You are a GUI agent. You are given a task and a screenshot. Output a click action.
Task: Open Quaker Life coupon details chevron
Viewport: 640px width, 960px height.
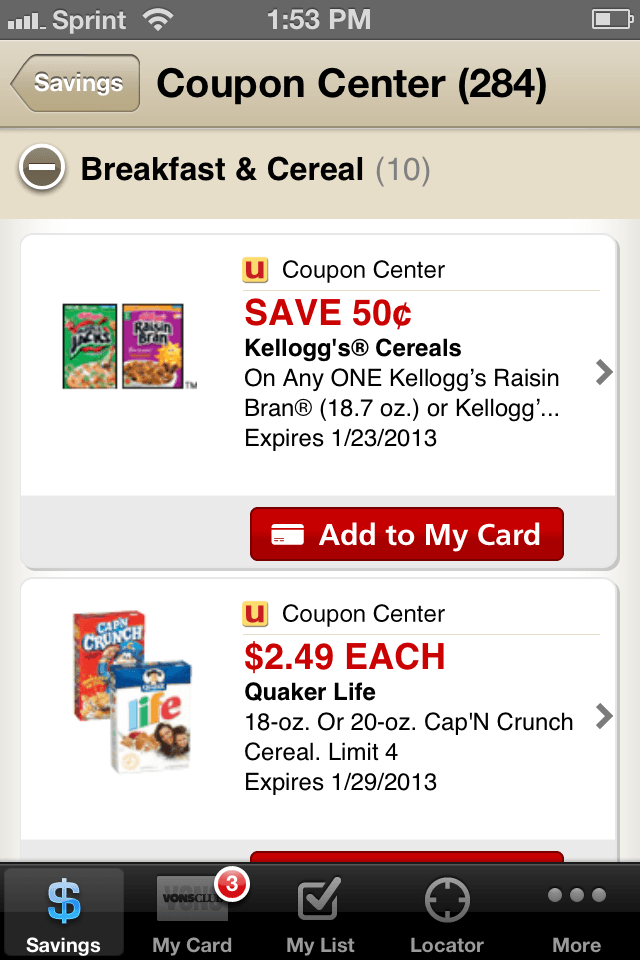pos(604,716)
